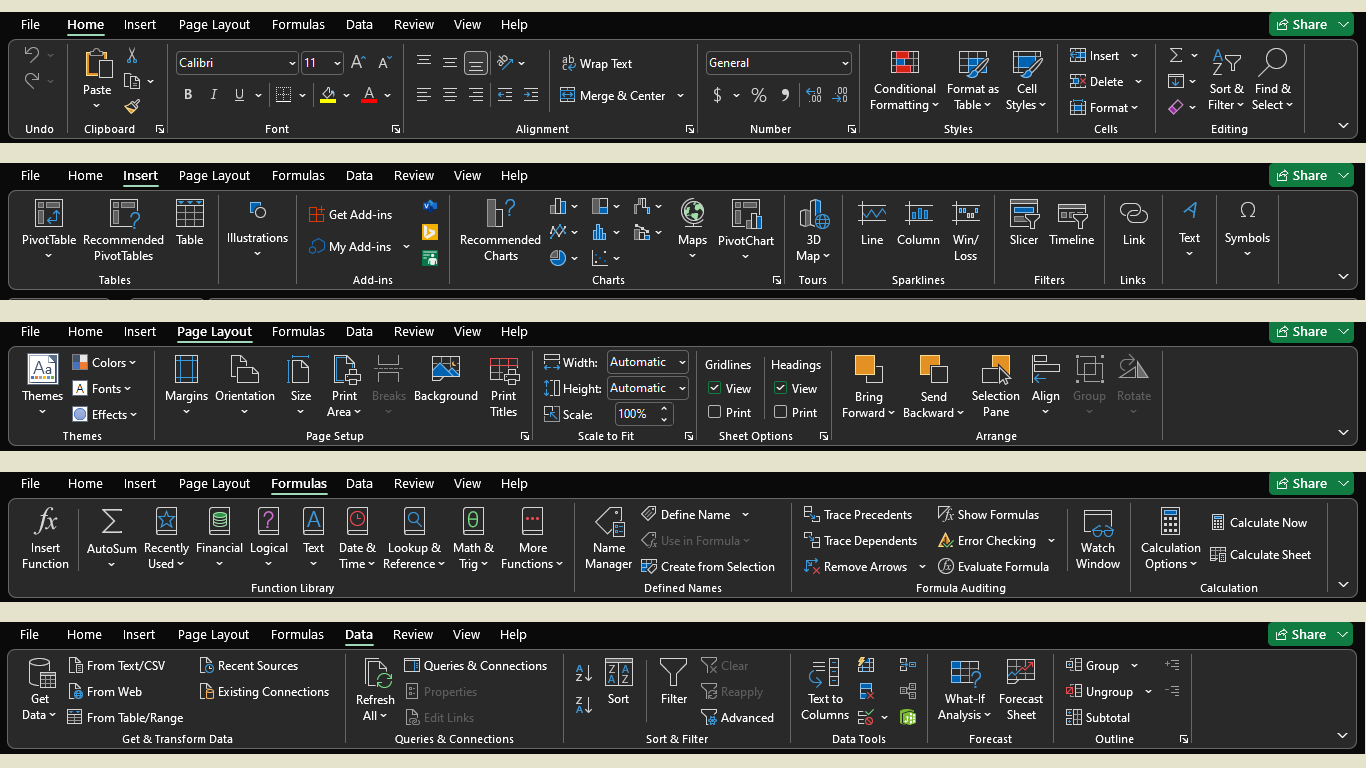
Task: Enable the Gridlines Print checkbox
Action: coord(715,412)
